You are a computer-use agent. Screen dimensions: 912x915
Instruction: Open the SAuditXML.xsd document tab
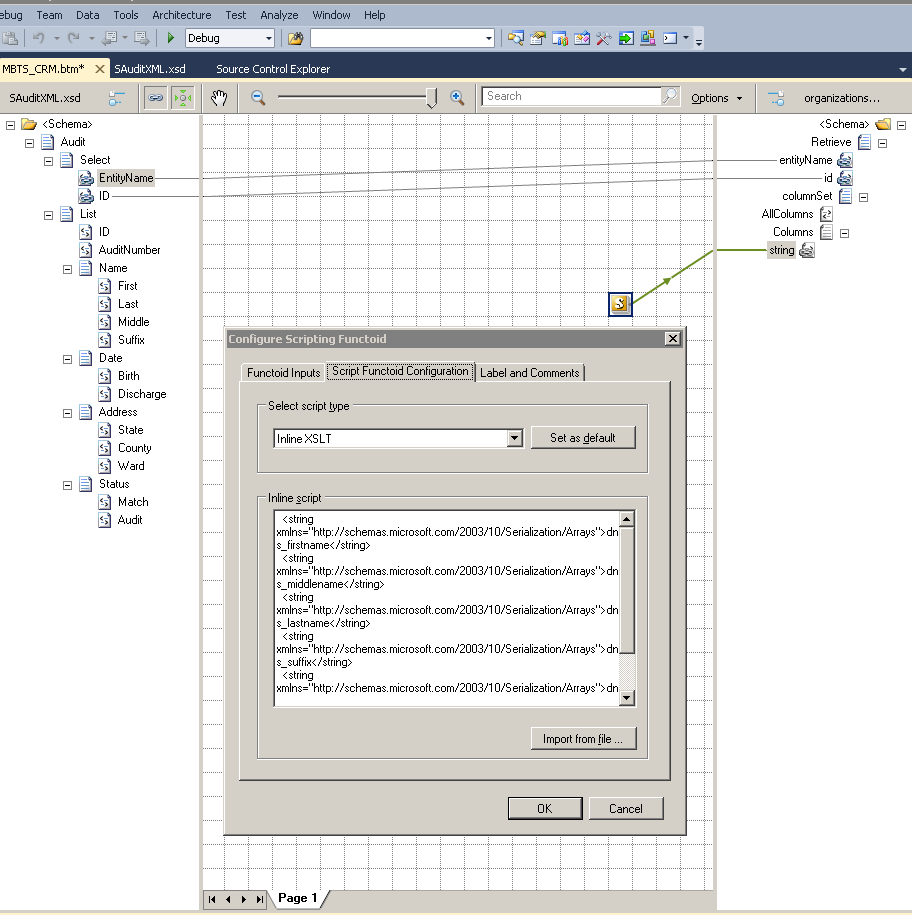click(x=150, y=69)
